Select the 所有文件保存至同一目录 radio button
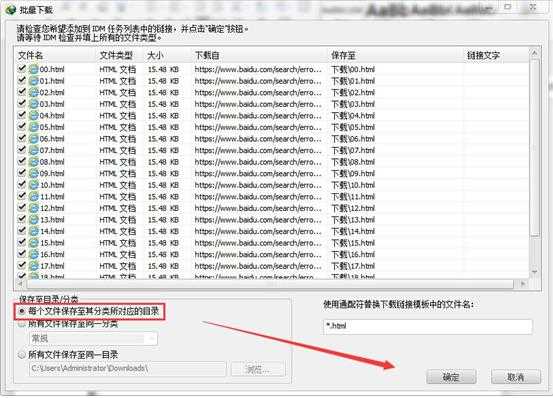 pyautogui.click(x=22, y=355)
